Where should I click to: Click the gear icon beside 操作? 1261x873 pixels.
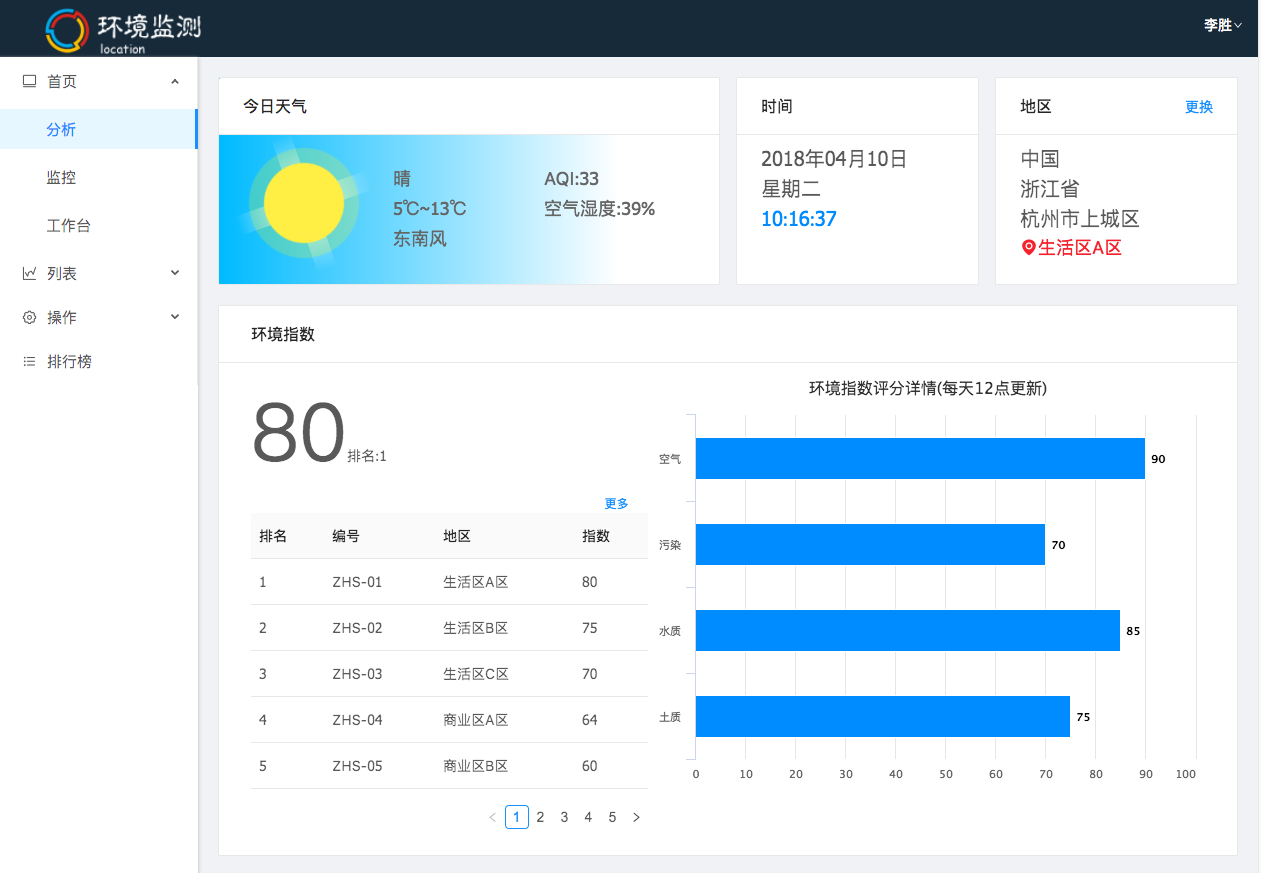[30, 317]
